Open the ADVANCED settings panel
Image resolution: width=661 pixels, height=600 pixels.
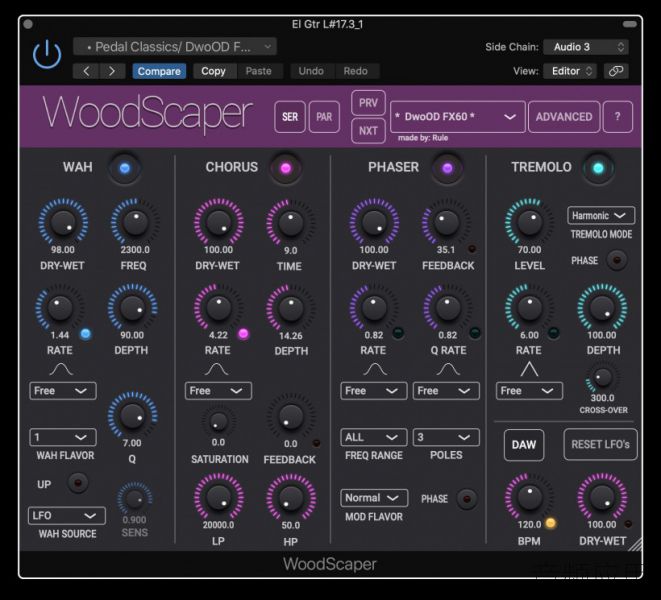[564, 117]
